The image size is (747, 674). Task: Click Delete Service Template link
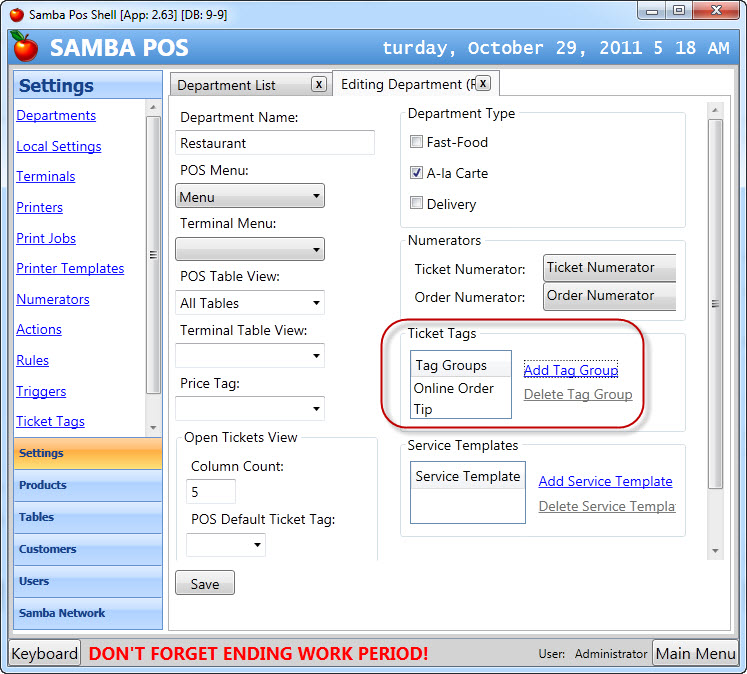click(x=607, y=506)
